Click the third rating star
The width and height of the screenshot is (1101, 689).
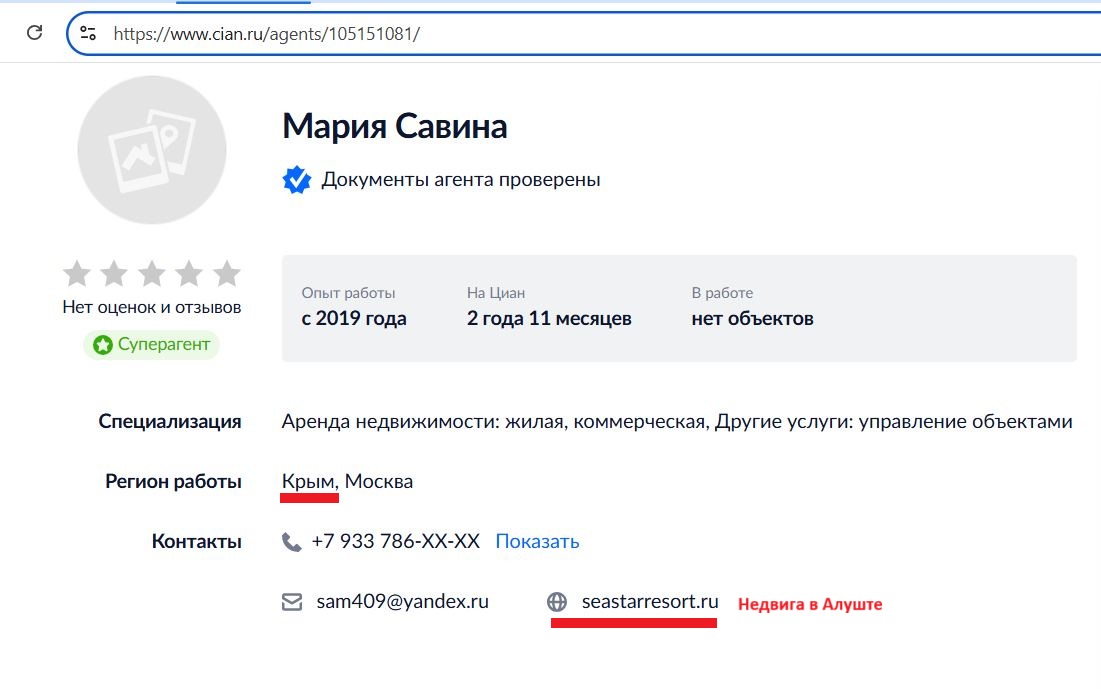coord(152,273)
